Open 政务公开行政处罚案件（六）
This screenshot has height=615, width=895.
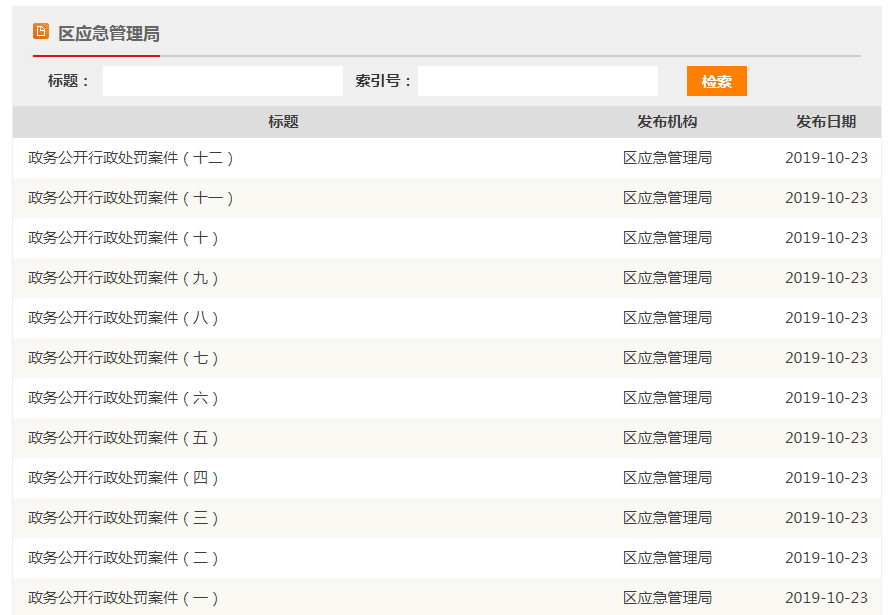click(123, 397)
